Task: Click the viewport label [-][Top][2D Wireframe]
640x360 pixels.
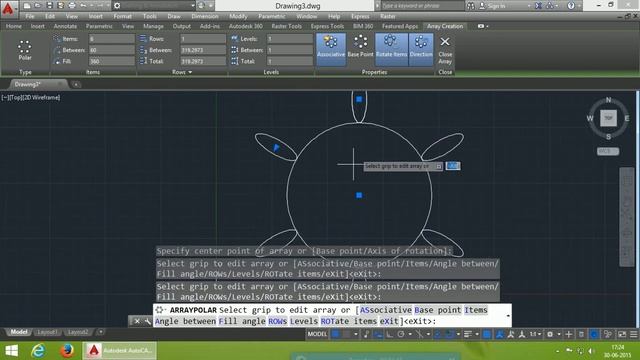Action: 31,98
